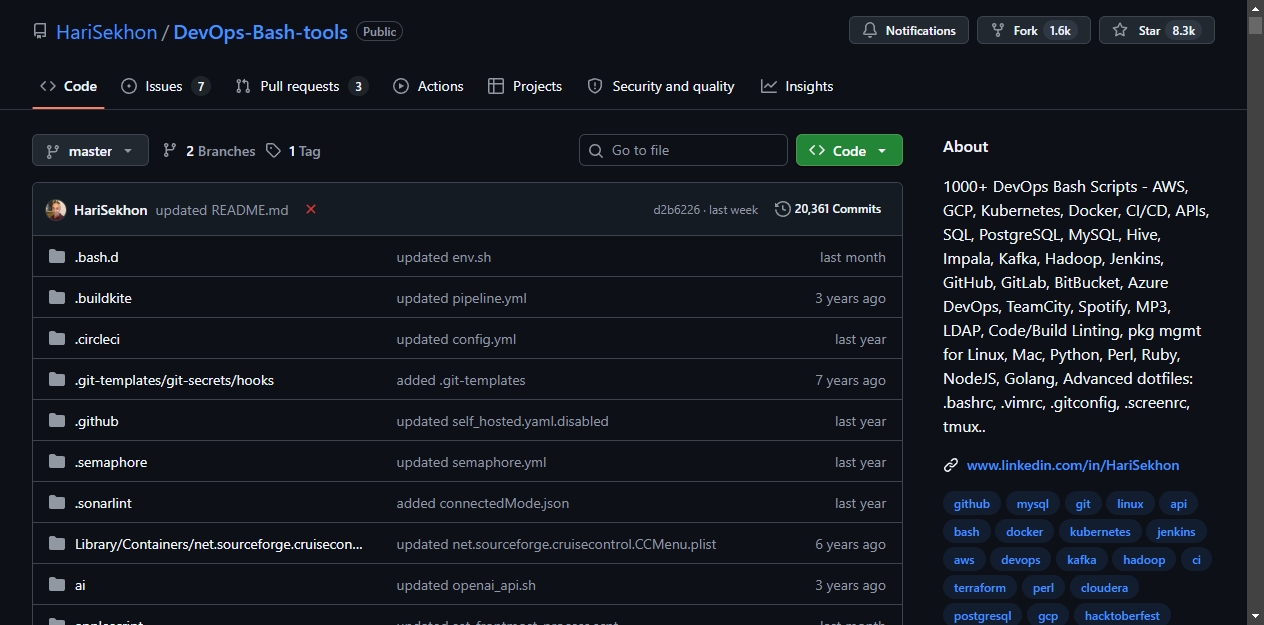The image size is (1264, 625).
Task: Click the Star count 8.3k
Action: (x=1183, y=31)
